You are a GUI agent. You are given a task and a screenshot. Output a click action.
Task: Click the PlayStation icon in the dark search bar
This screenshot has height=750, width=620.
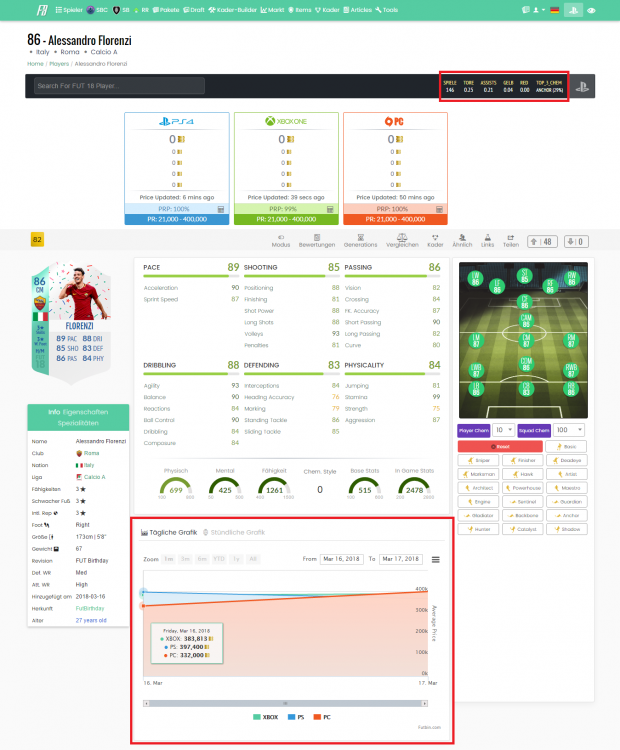tap(582, 87)
